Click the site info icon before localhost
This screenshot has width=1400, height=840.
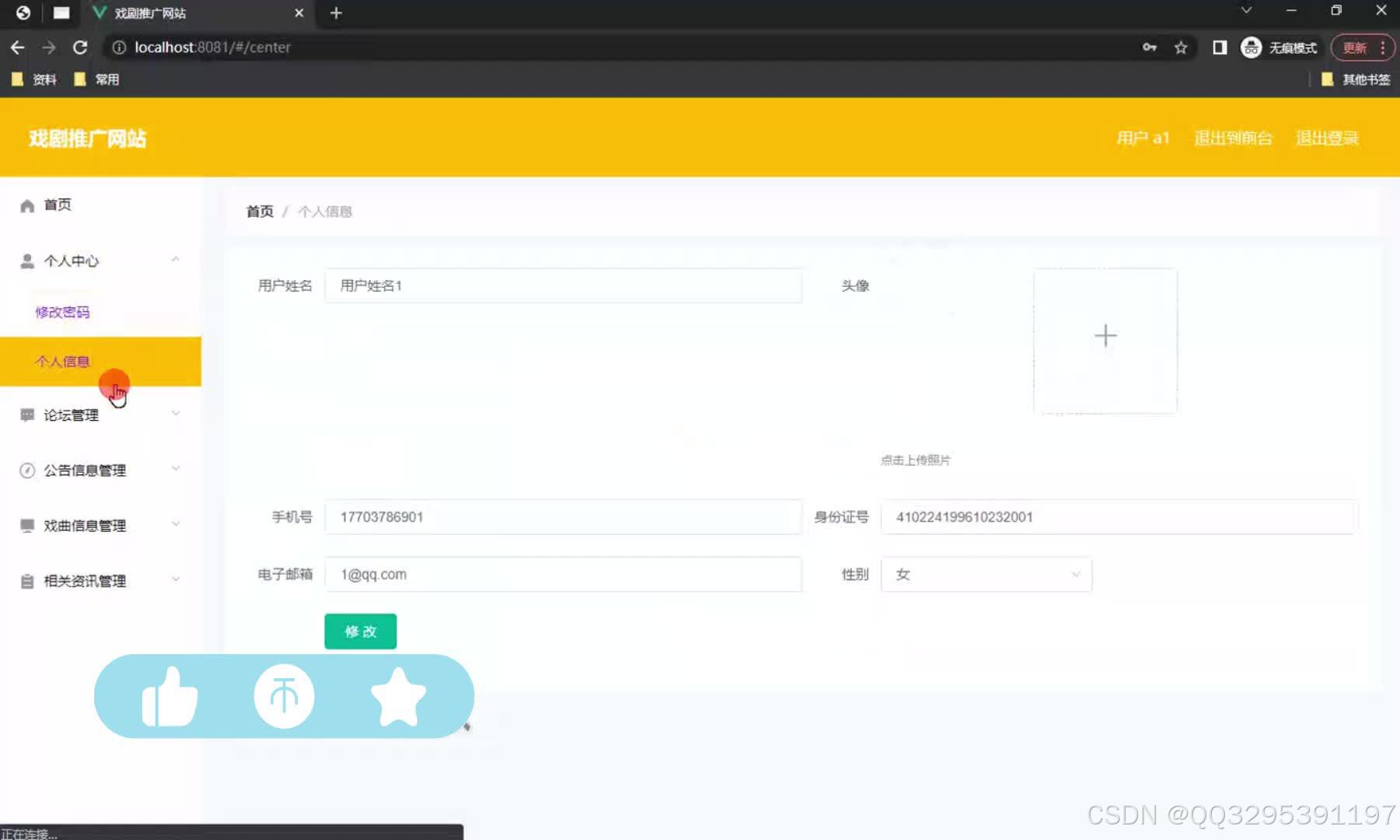click(x=119, y=47)
